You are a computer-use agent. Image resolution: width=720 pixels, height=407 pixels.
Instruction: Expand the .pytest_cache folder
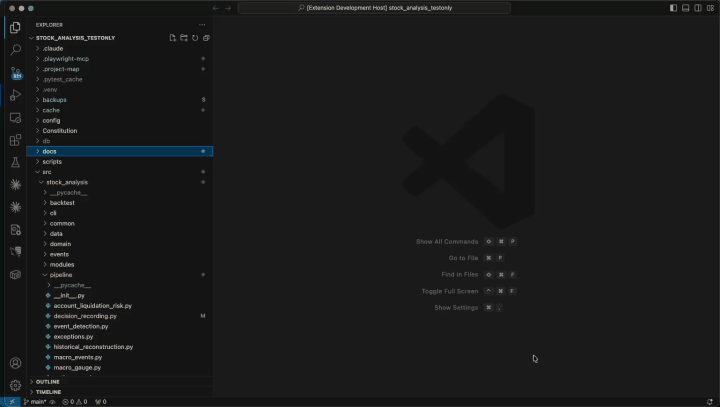click(x=119, y=79)
